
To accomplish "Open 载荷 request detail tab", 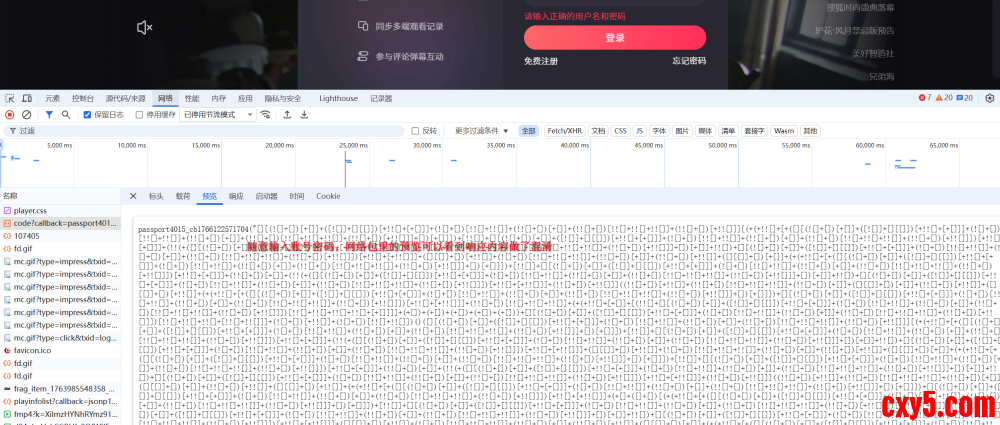I will click(x=183, y=196).
